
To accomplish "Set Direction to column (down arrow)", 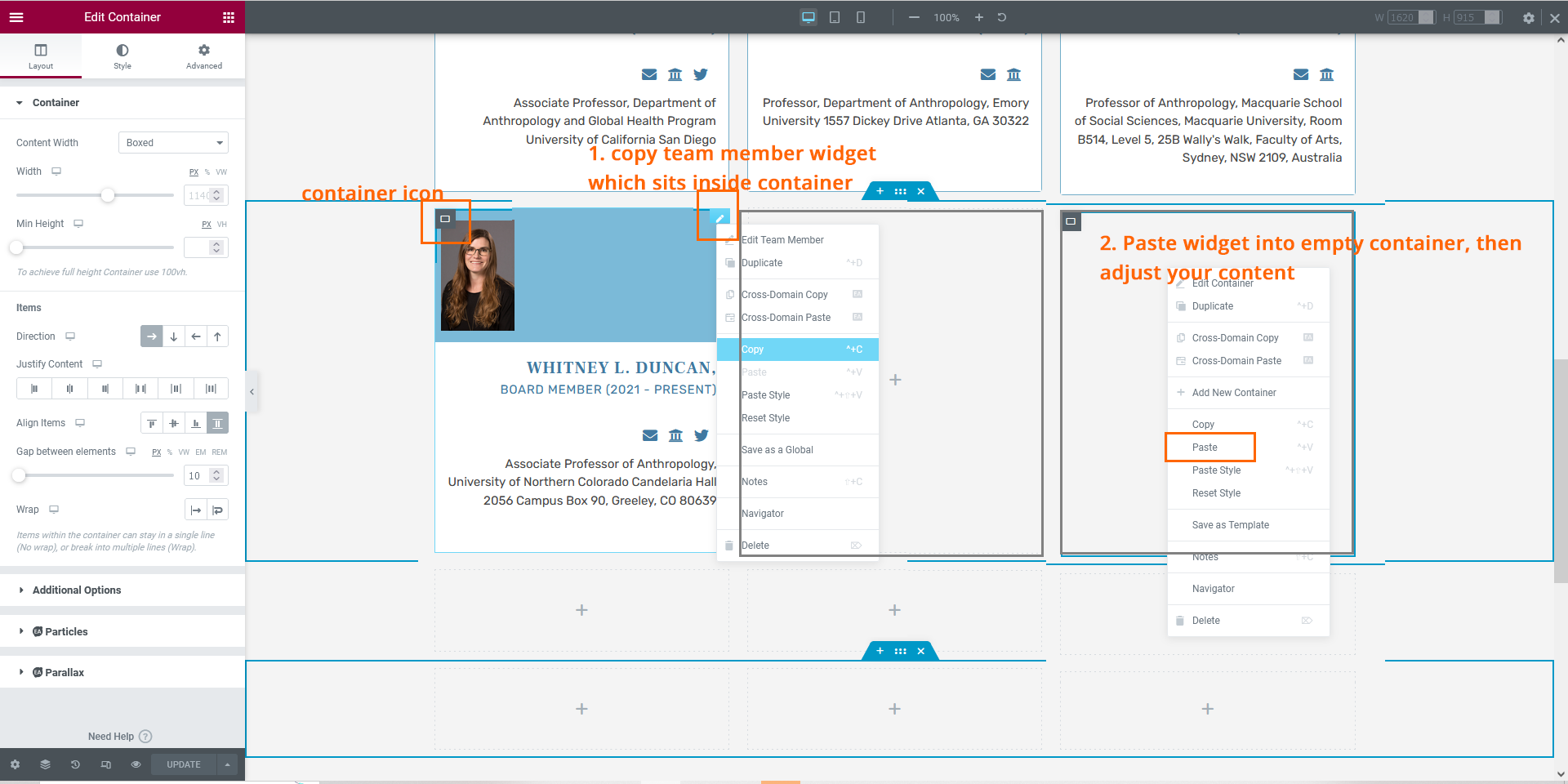I will (x=174, y=336).
